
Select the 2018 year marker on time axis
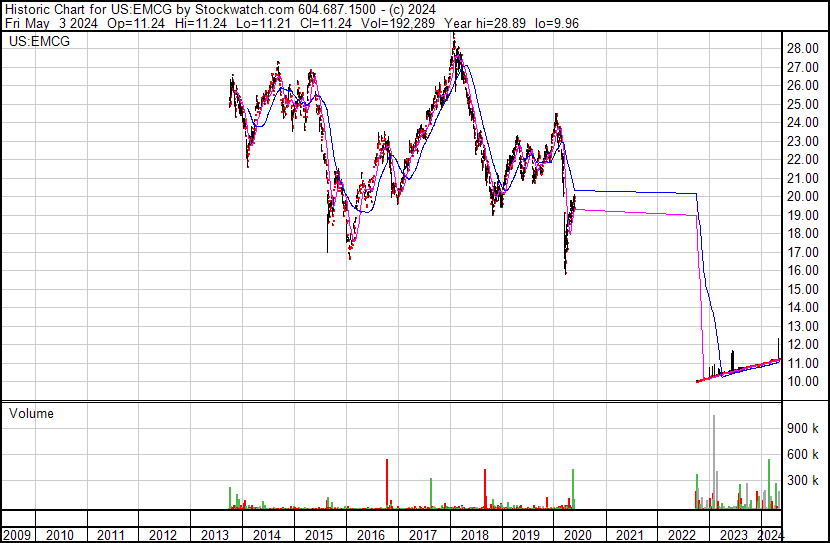(x=475, y=535)
